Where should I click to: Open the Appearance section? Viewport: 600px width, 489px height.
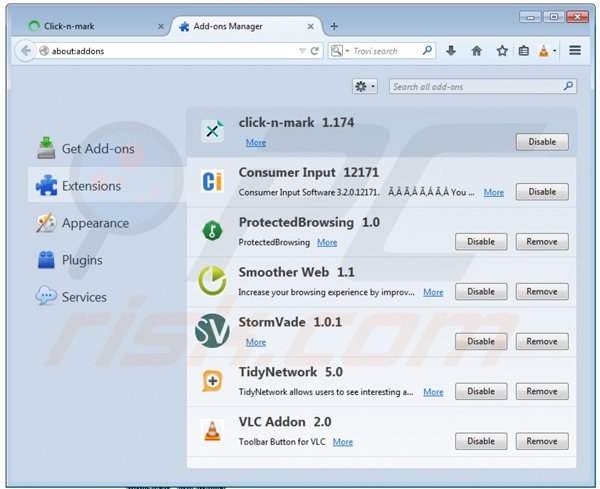(83, 223)
